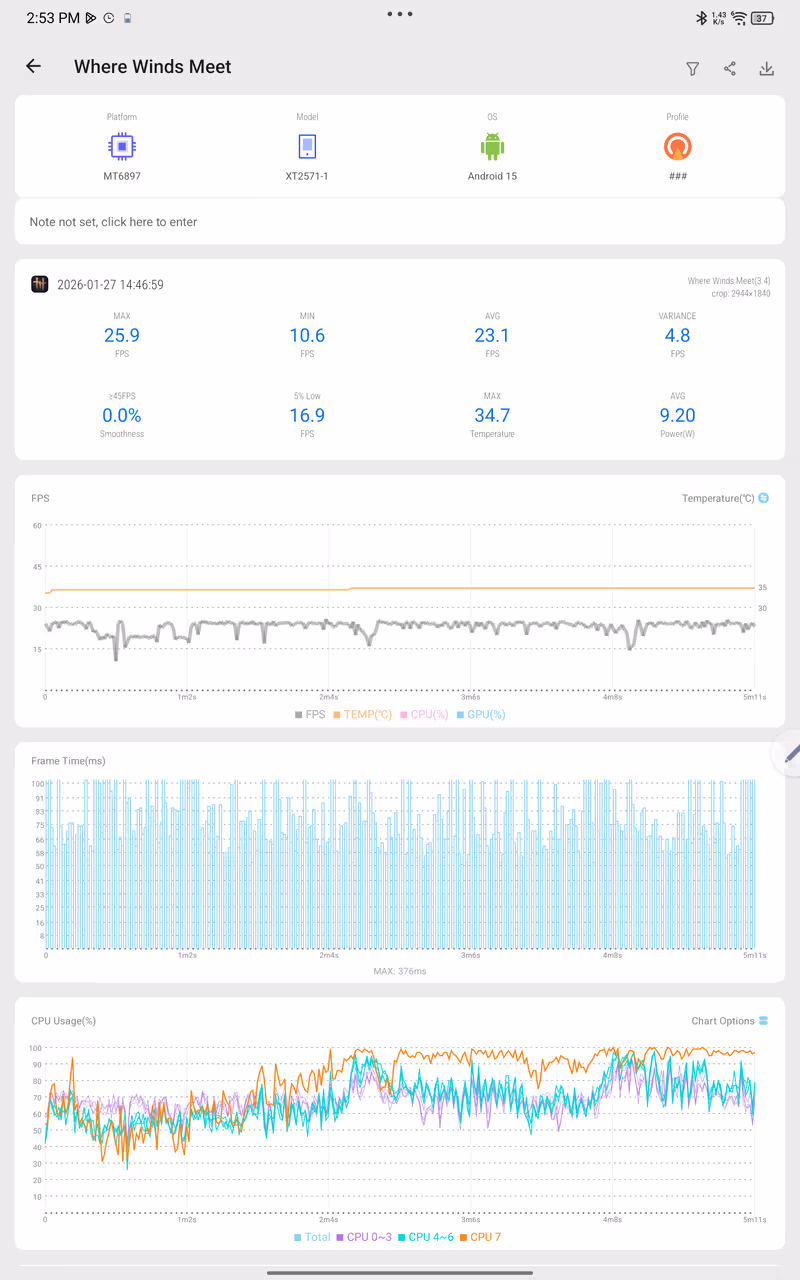Image resolution: width=800 pixels, height=1280 pixels.
Task: Tap the MT6897 platform chip icon
Action: pyautogui.click(x=122, y=147)
